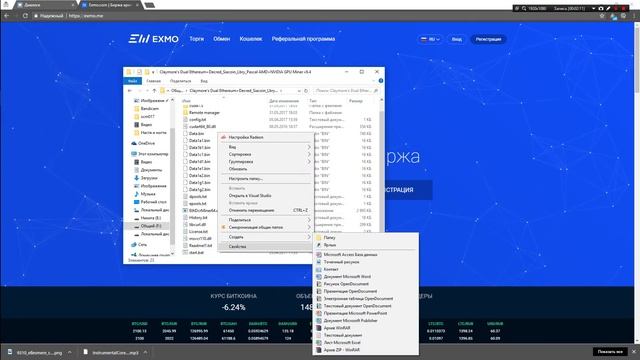Viewport: 640px width, 360px height.
Task: Click the Explorer up-arrow navigation icon
Action: tap(154, 91)
